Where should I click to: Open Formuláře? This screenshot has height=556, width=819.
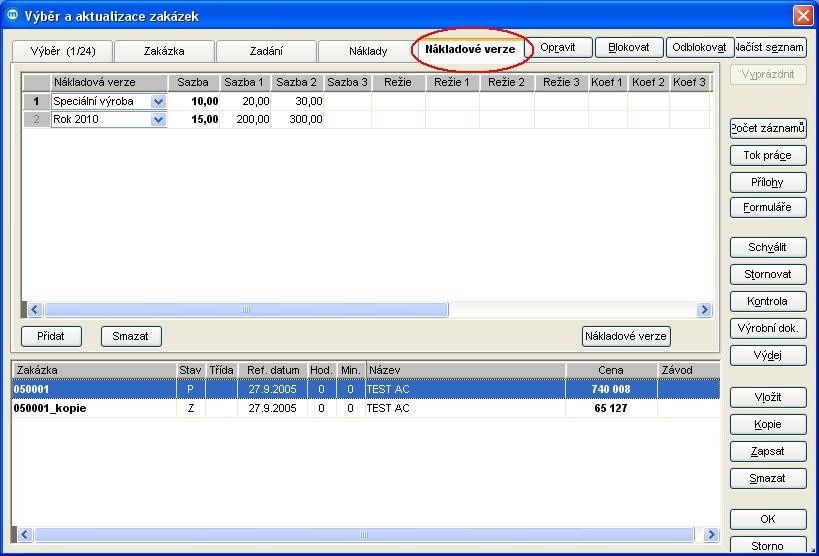click(x=768, y=207)
